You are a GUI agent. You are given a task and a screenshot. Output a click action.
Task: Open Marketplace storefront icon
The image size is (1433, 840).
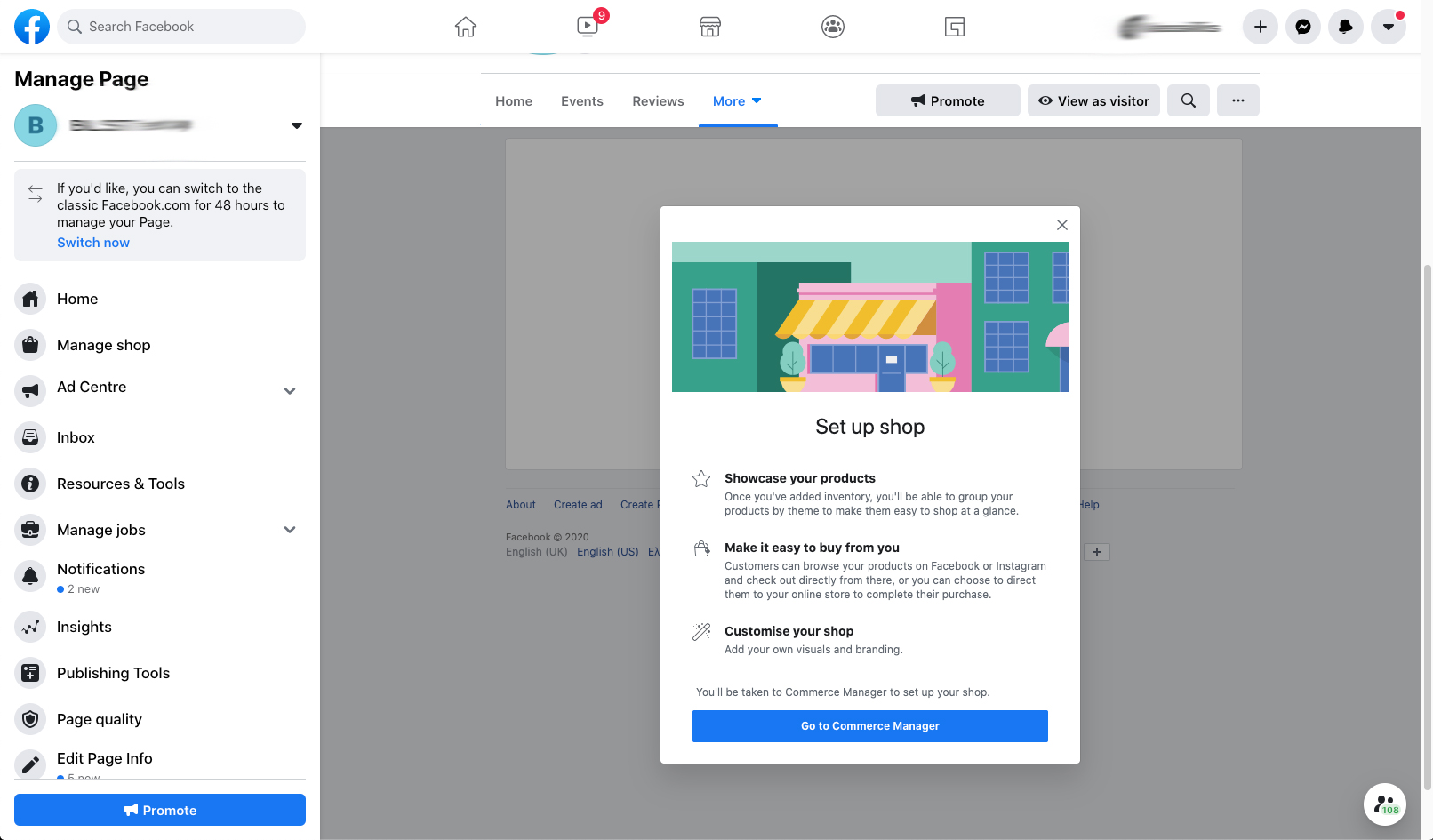click(x=710, y=27)
